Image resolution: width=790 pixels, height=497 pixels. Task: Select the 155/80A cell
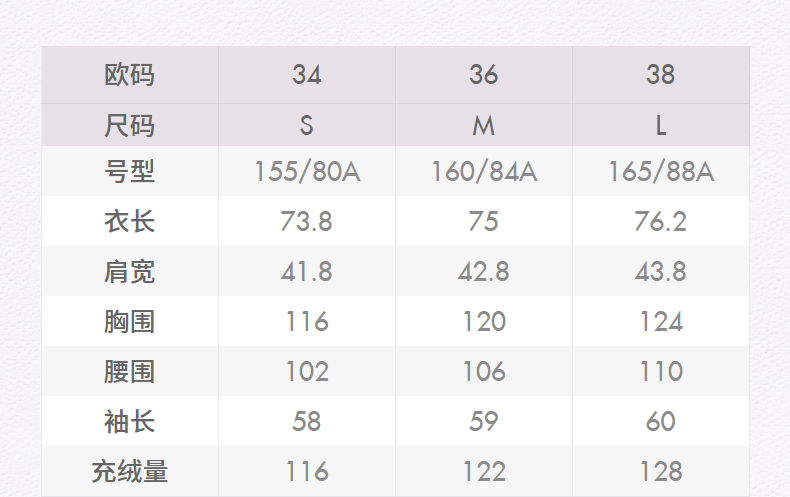[307, 172]
